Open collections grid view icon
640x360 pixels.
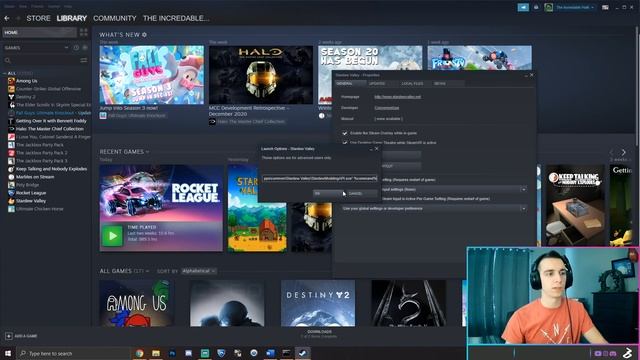[x=84, y=33]
